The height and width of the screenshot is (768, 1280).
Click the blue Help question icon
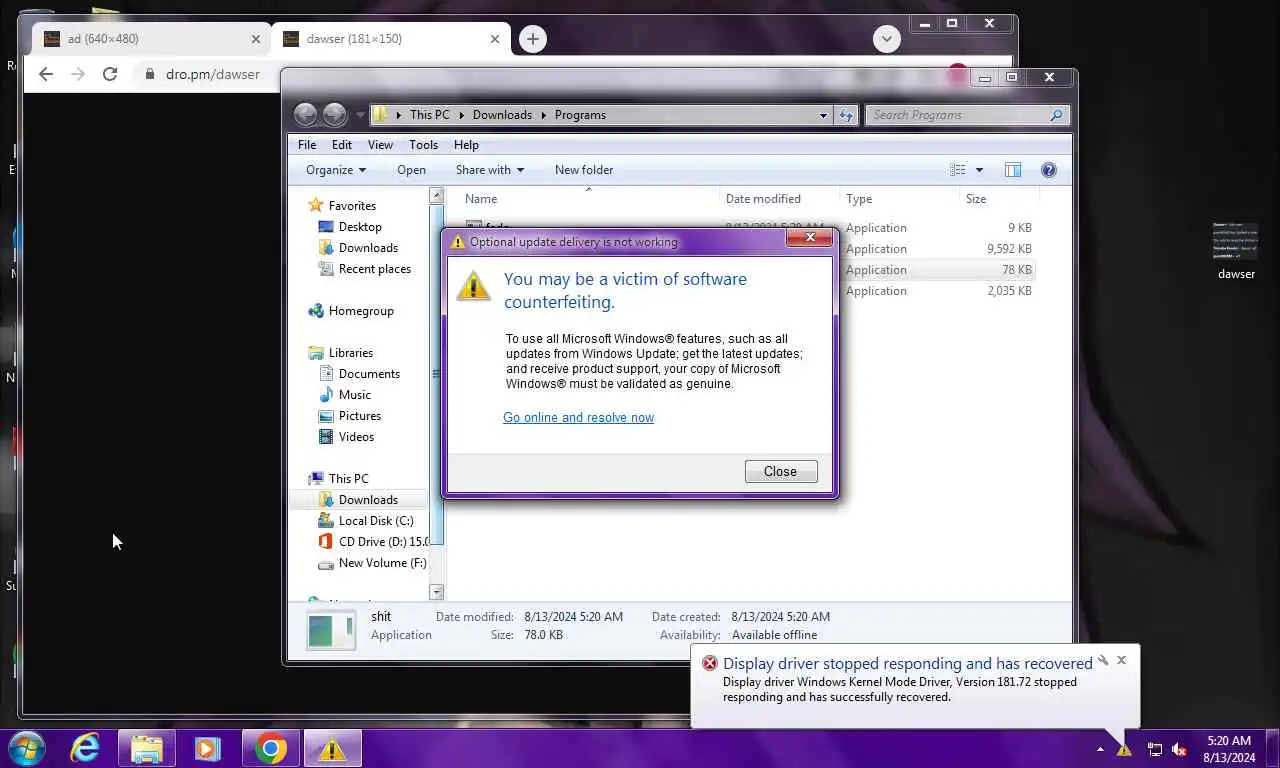pyautogui.click(x=1049, y=170)
